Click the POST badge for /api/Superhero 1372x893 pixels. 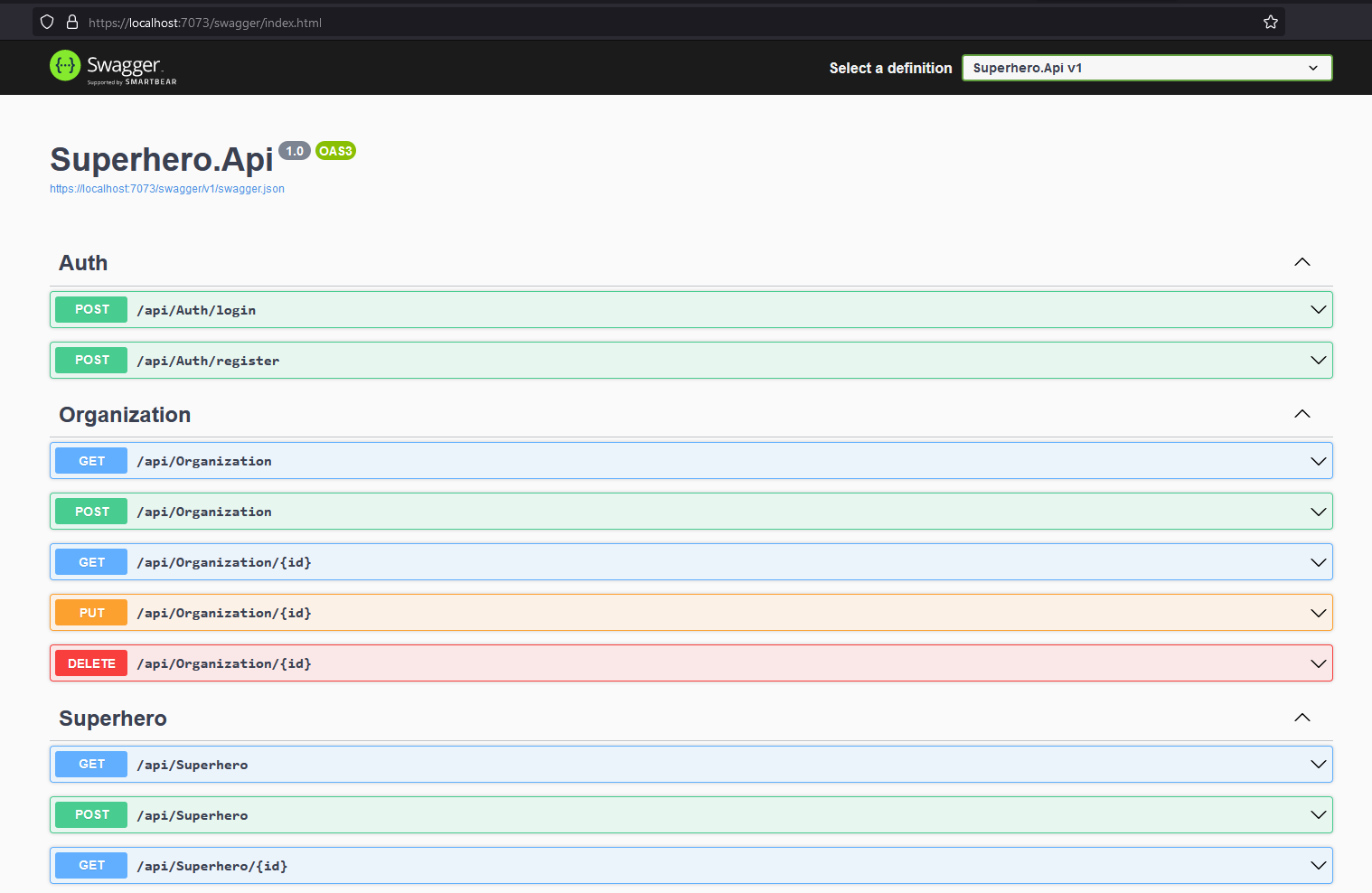[91, 814]
